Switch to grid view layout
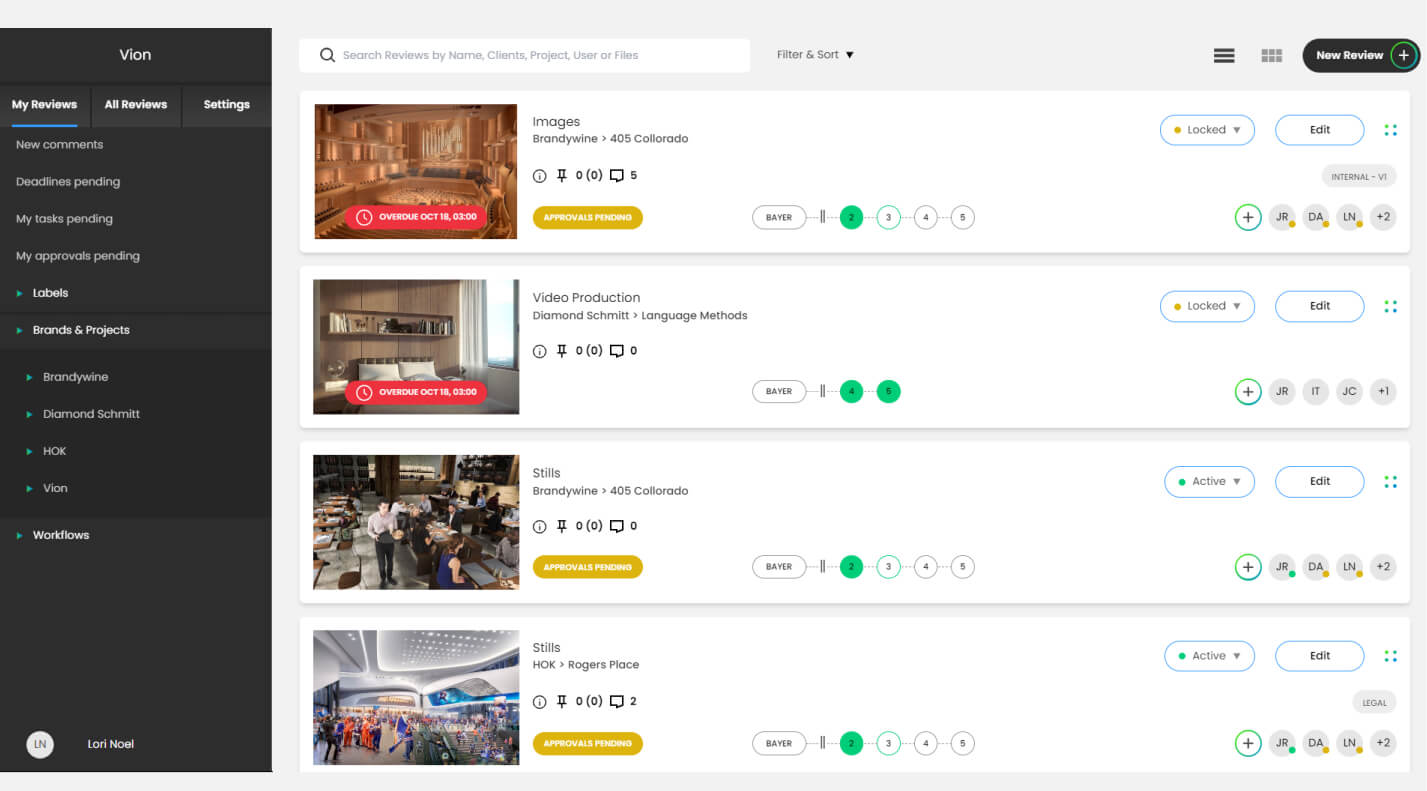 coord(1271,55)
